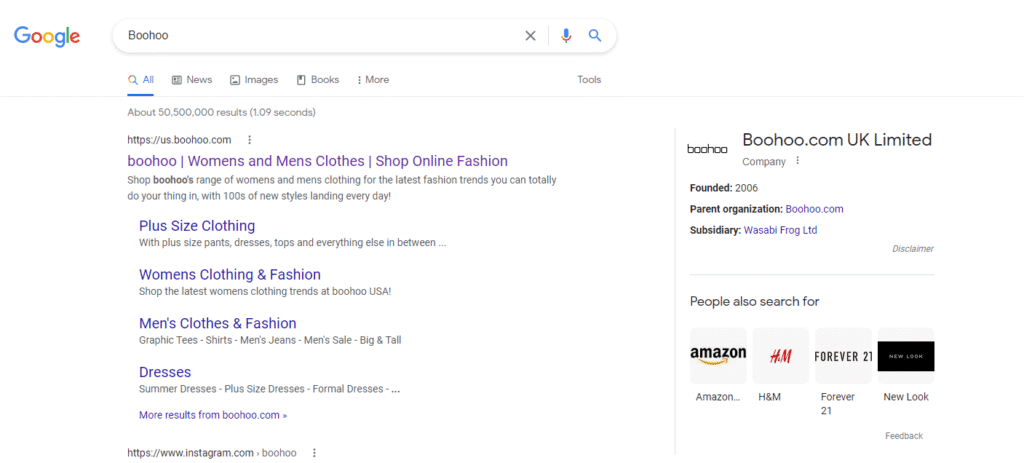Open the Tools options
Screen dimensions: 1024x463
click(x=589, y=80)
